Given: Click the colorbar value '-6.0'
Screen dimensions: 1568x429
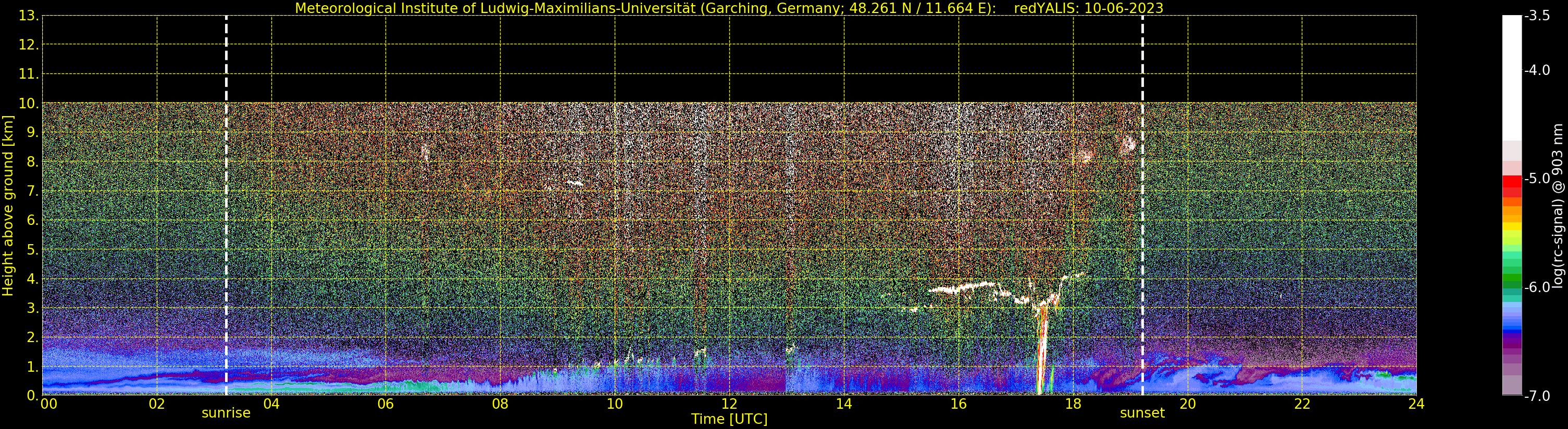Looking at the screenshot, I should tap(1538, 287).
